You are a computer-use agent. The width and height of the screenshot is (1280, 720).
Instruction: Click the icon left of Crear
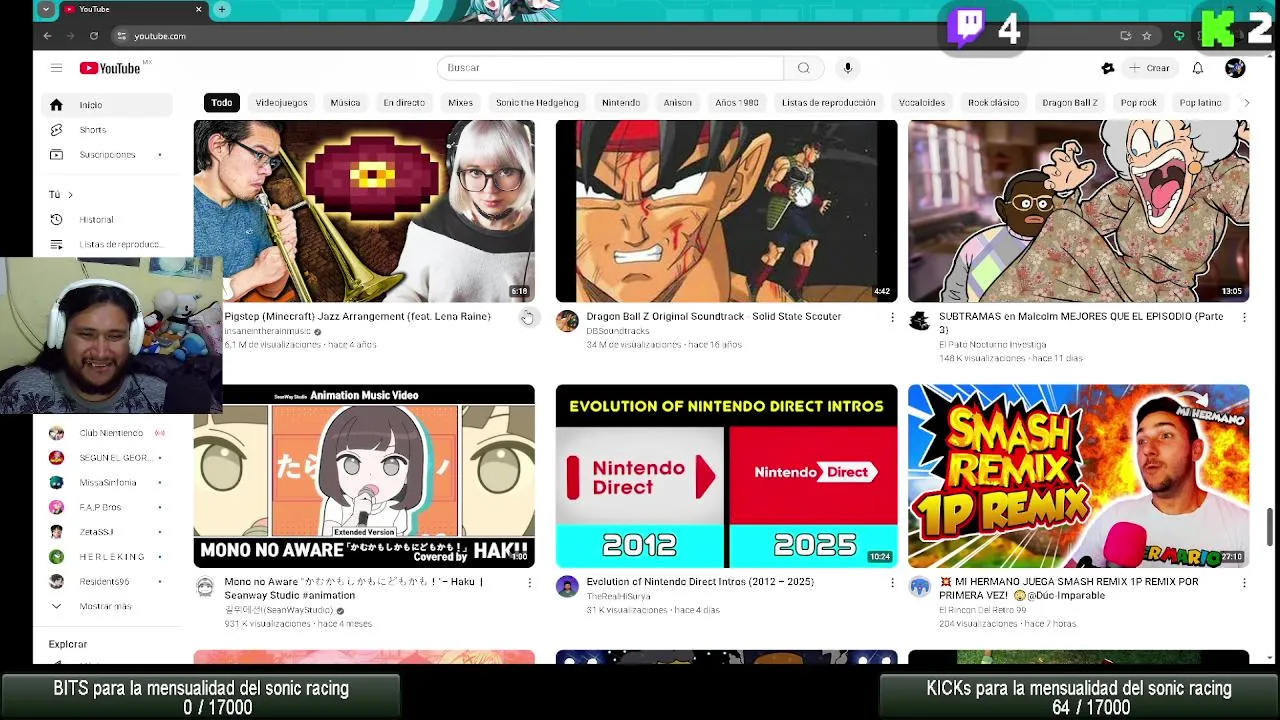(x=1107, y=68)
